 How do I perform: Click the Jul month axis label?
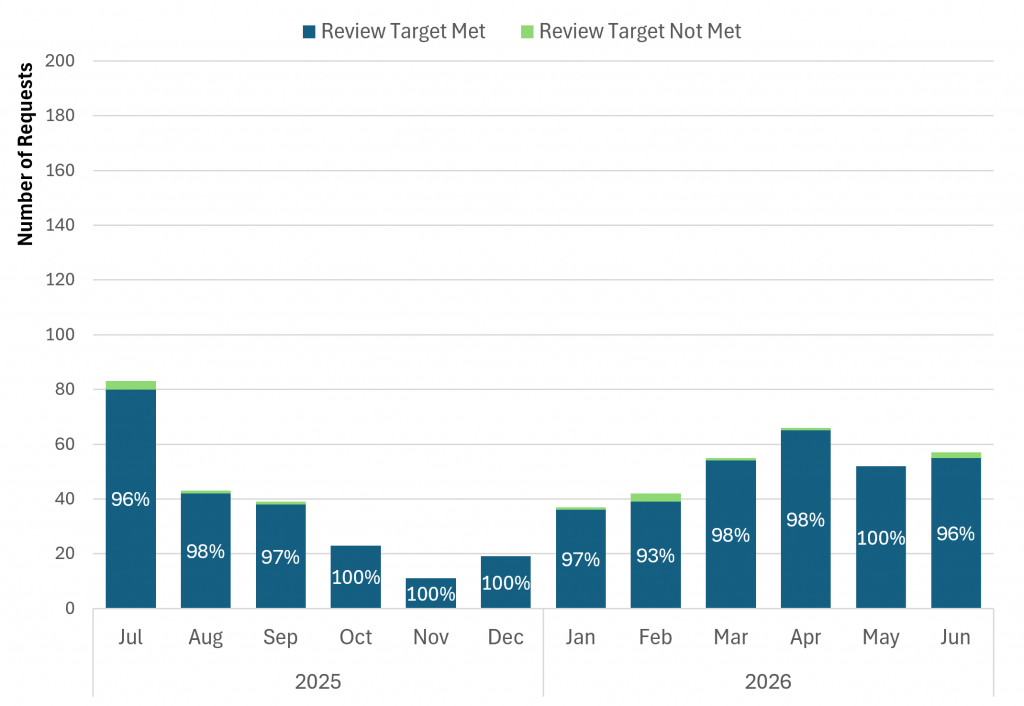click(131, 637)
